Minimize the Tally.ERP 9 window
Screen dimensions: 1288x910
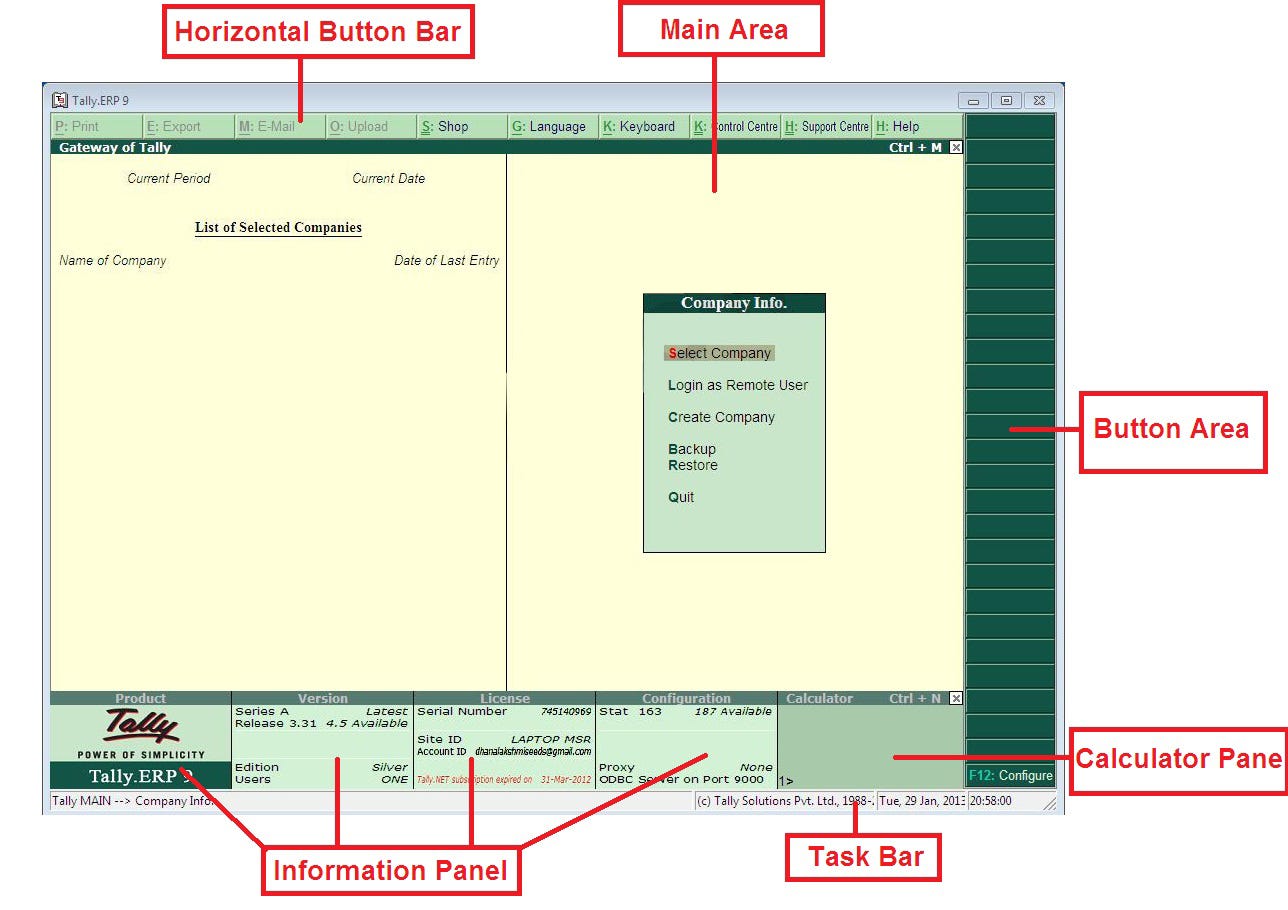pos(973,100)
